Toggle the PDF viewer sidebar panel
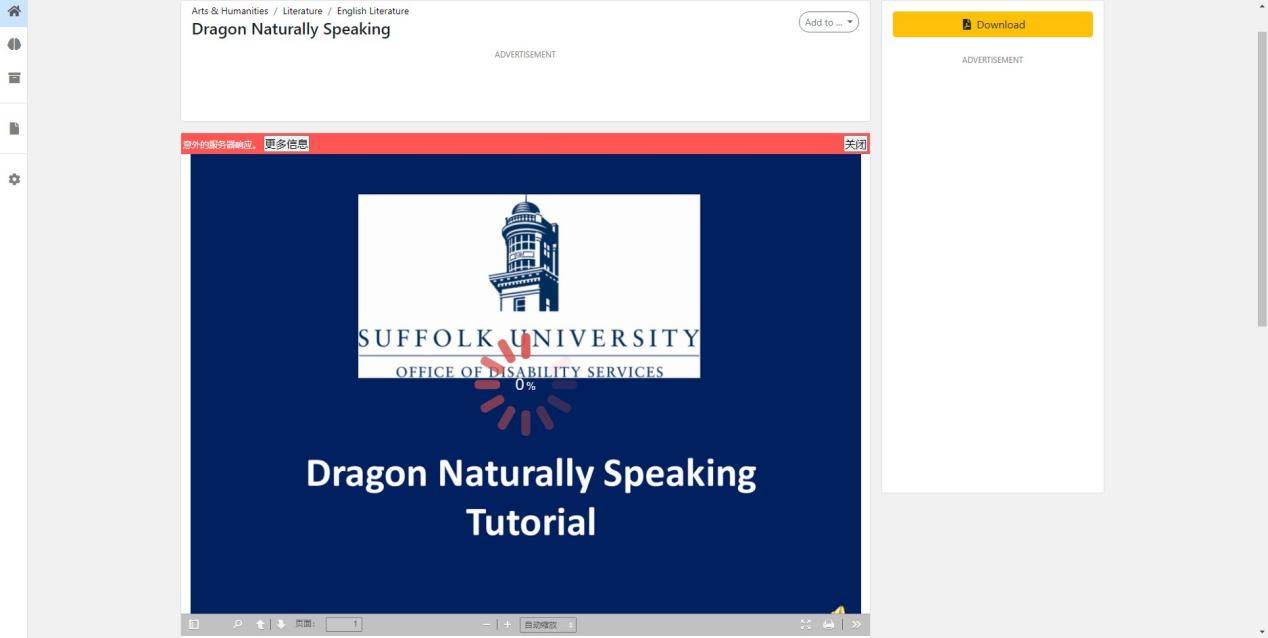The height and width of the screenshot is (638, 1268). [194, 624]
